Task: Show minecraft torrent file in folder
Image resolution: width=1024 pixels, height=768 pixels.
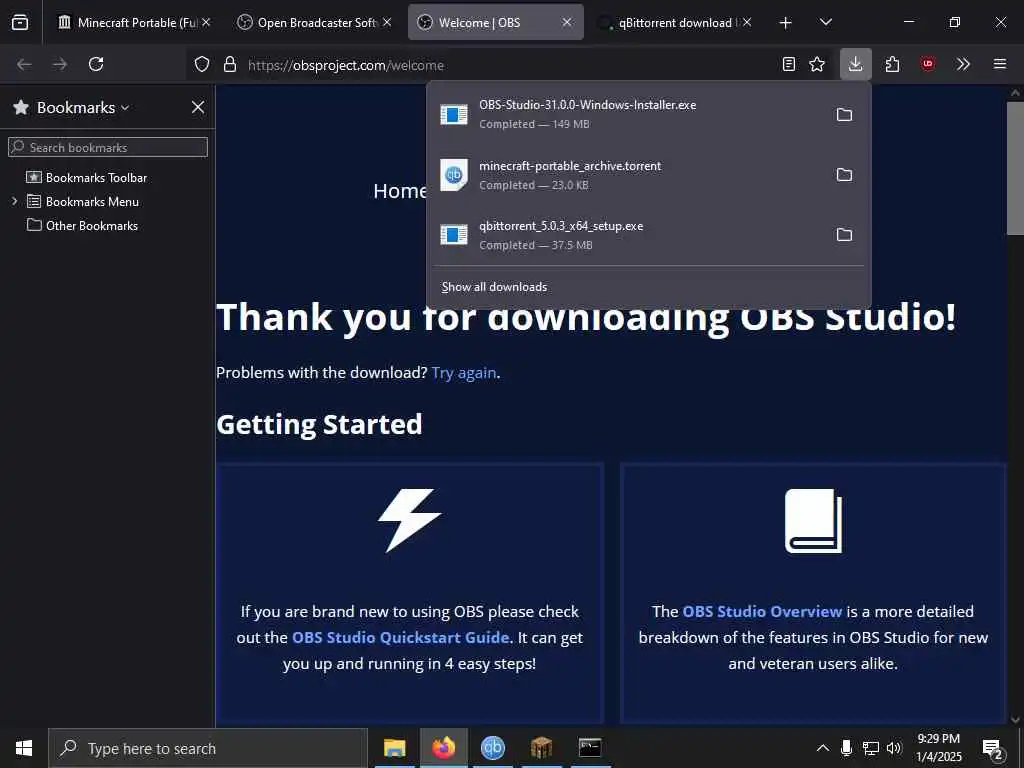Action: (x=844, y=175)
